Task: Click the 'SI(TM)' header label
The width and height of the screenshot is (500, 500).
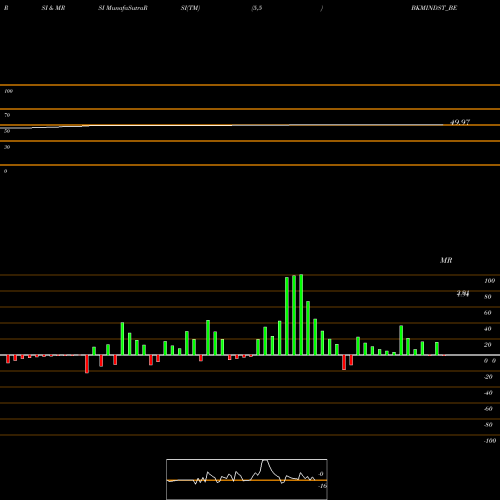Action: [x=190, y=8]
